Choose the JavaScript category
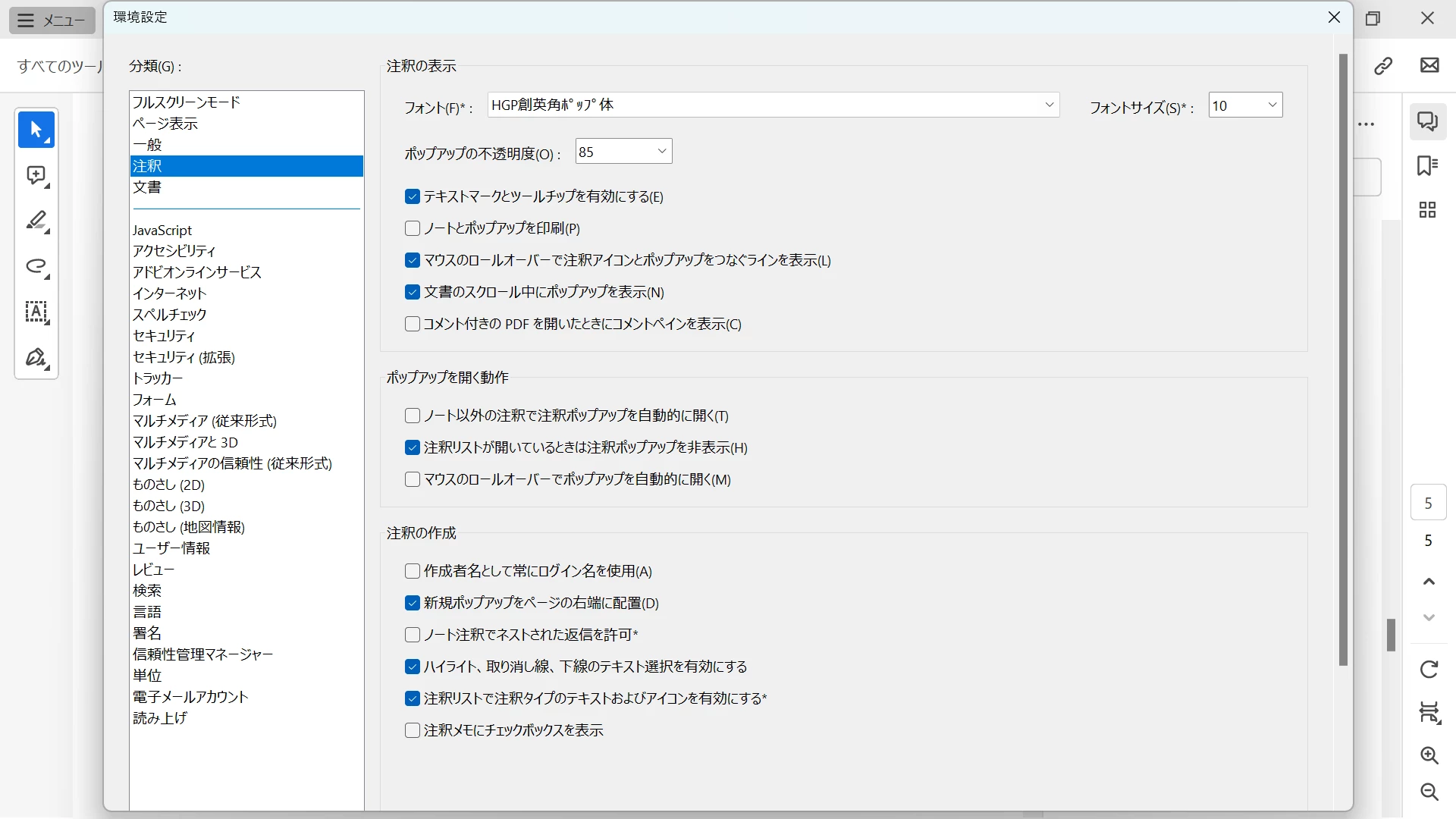The height and width of the screenshot is (819, 1456). (x=162, y=230)
